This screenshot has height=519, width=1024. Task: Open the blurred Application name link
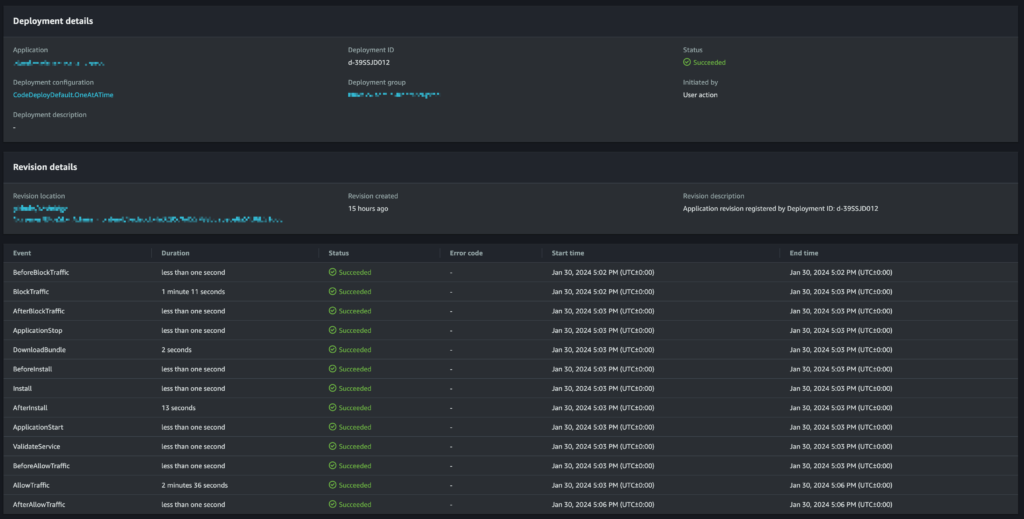(x=59, y=62)
